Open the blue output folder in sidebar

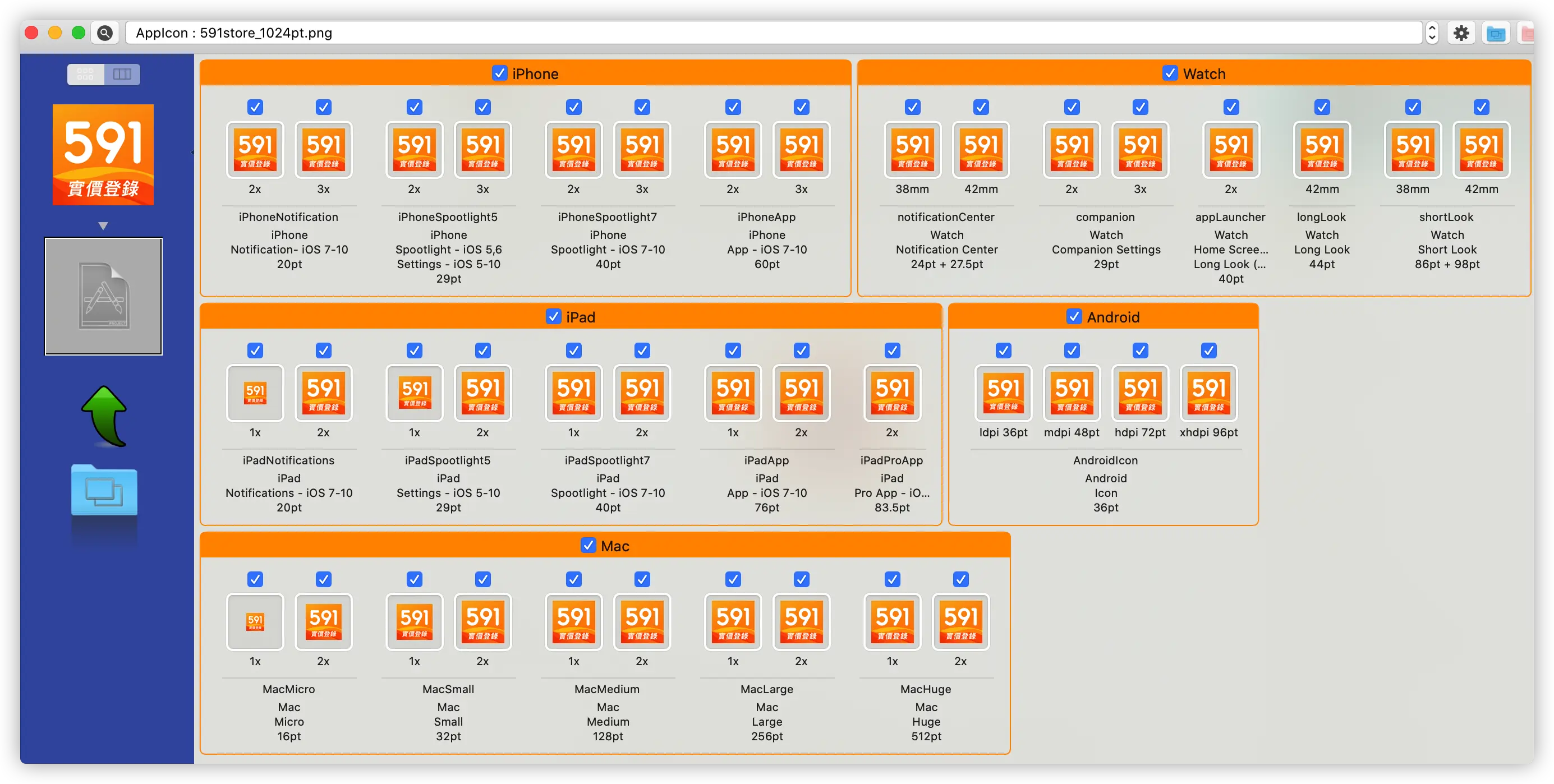[104, 490]
